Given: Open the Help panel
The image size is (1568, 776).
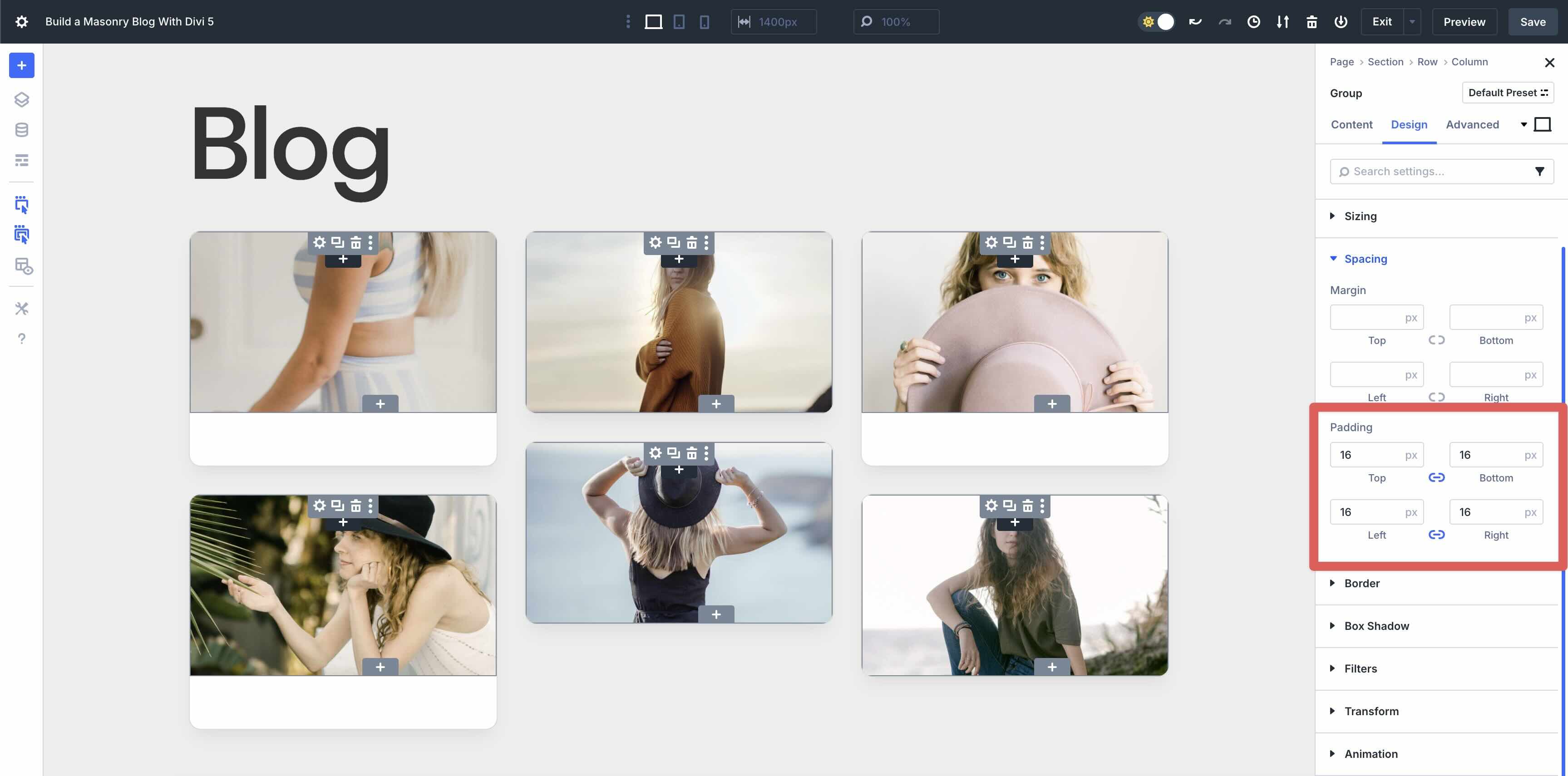Looking at the screenshot, I should tap(21, 339).
